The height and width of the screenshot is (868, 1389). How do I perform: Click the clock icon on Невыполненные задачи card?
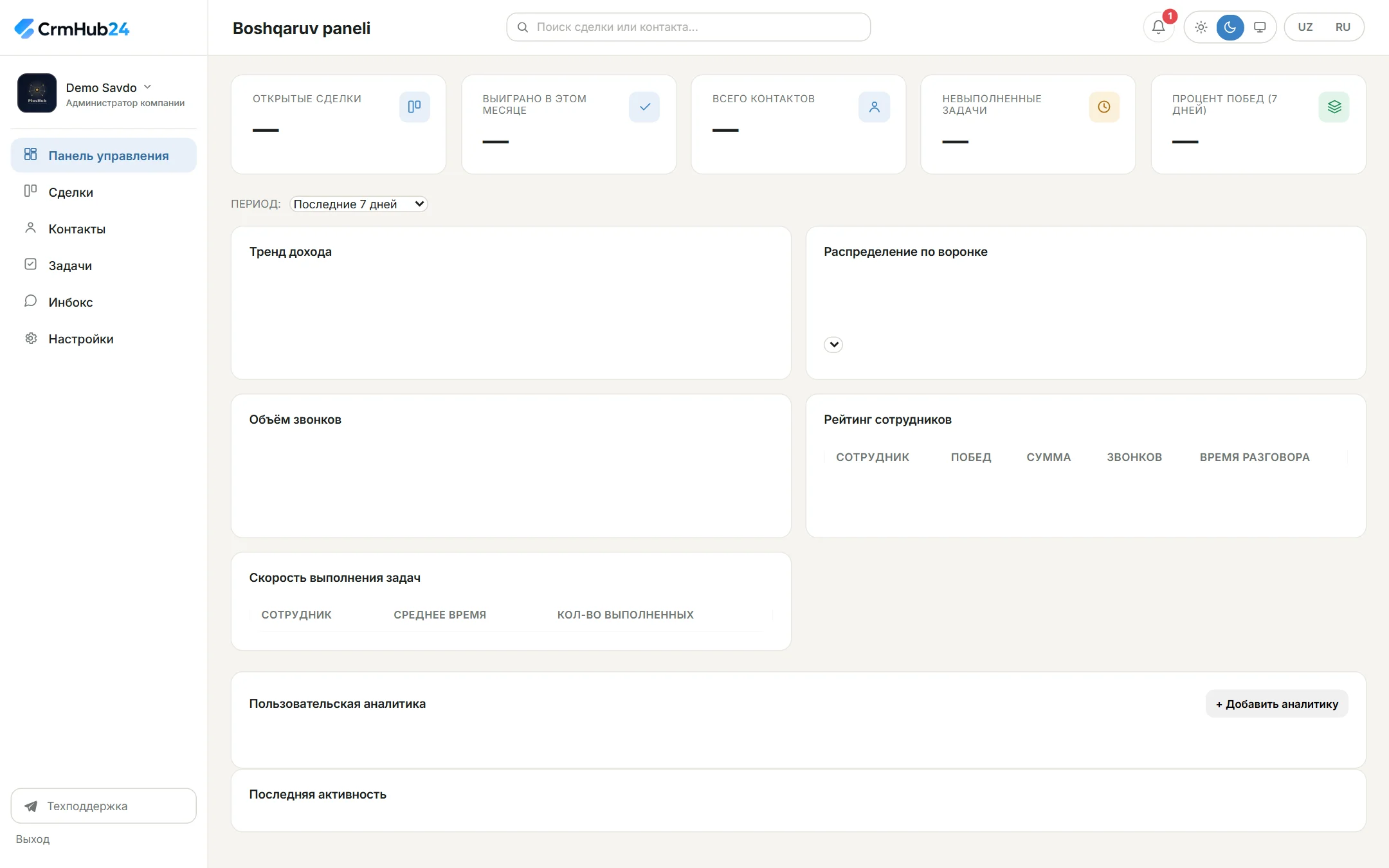tap(1104, 107)
